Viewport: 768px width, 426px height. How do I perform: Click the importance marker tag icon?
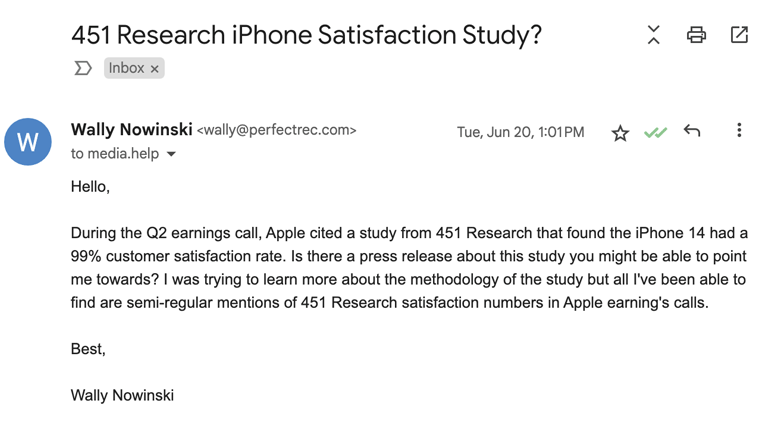[83, 68]
